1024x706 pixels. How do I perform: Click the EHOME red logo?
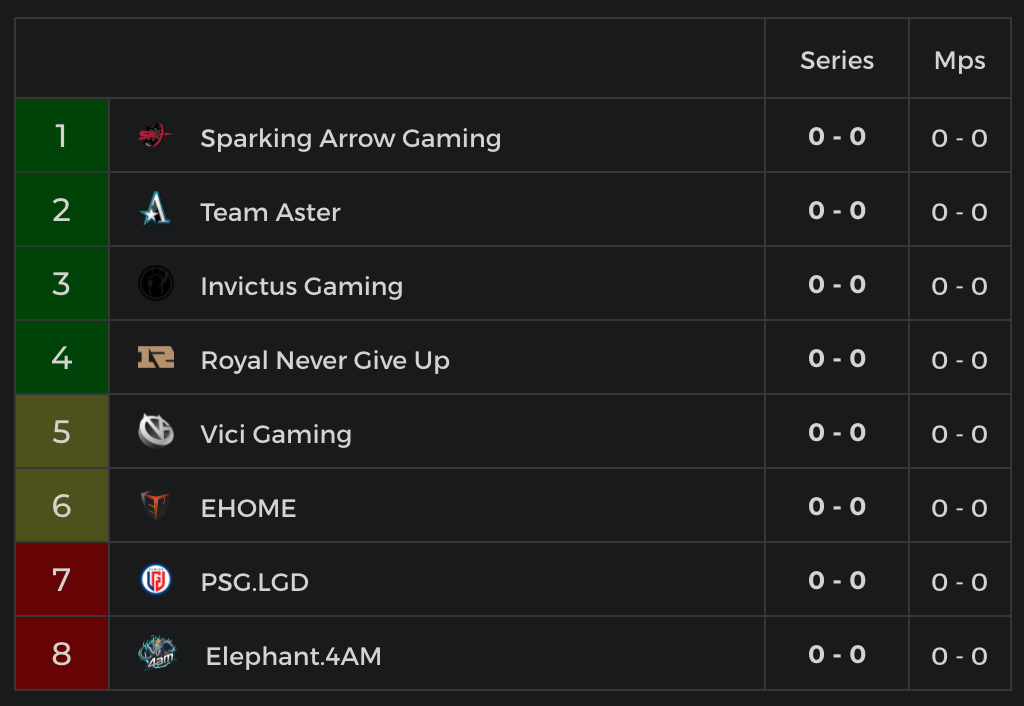click(x=155, y=506)
